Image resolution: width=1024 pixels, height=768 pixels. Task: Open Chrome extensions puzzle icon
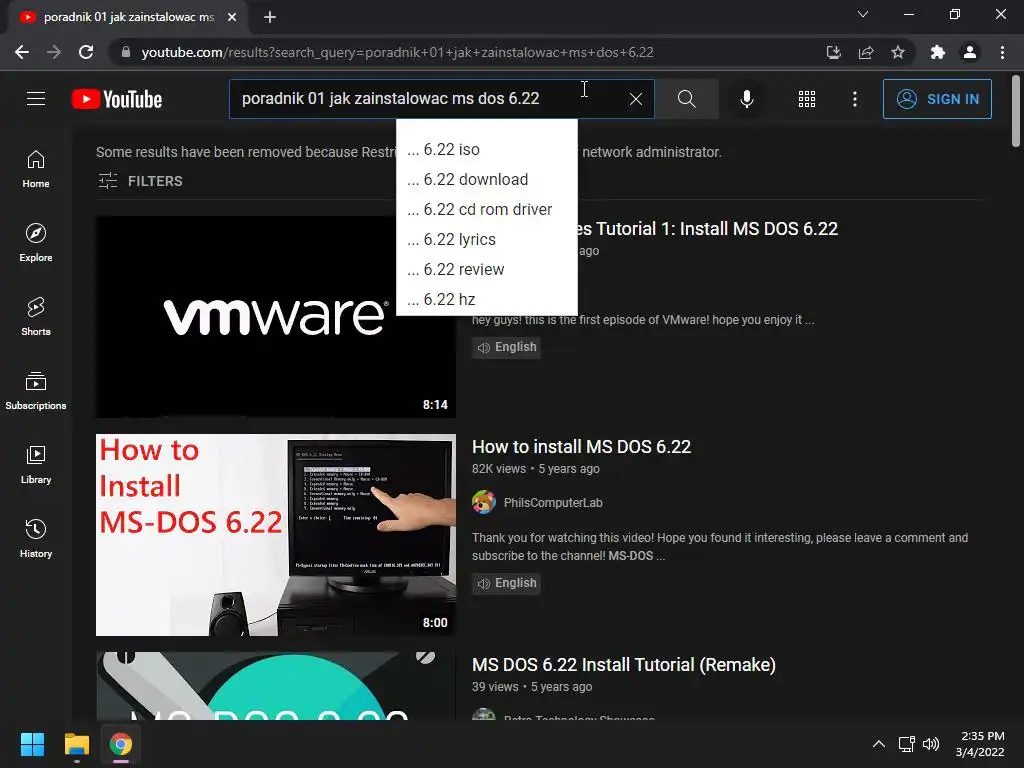pos(938,52)
